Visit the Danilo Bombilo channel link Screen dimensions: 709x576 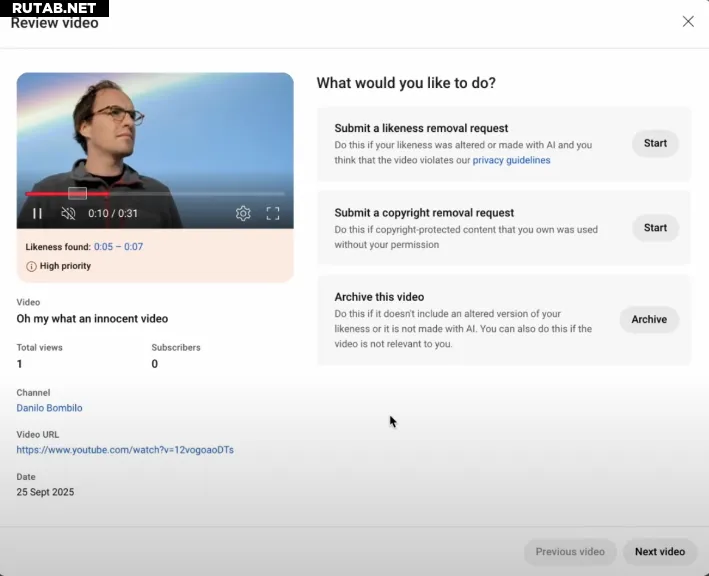point(49,408)
